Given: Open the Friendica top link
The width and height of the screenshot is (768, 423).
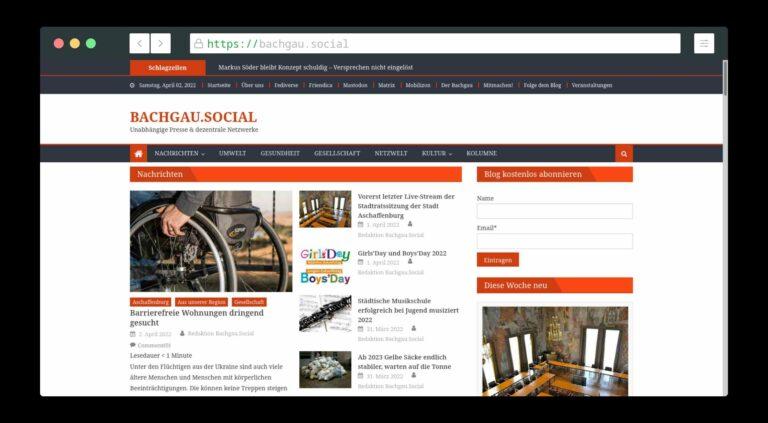Looking at the screenshot, I should pyautogui.click(x=320, y=85).
